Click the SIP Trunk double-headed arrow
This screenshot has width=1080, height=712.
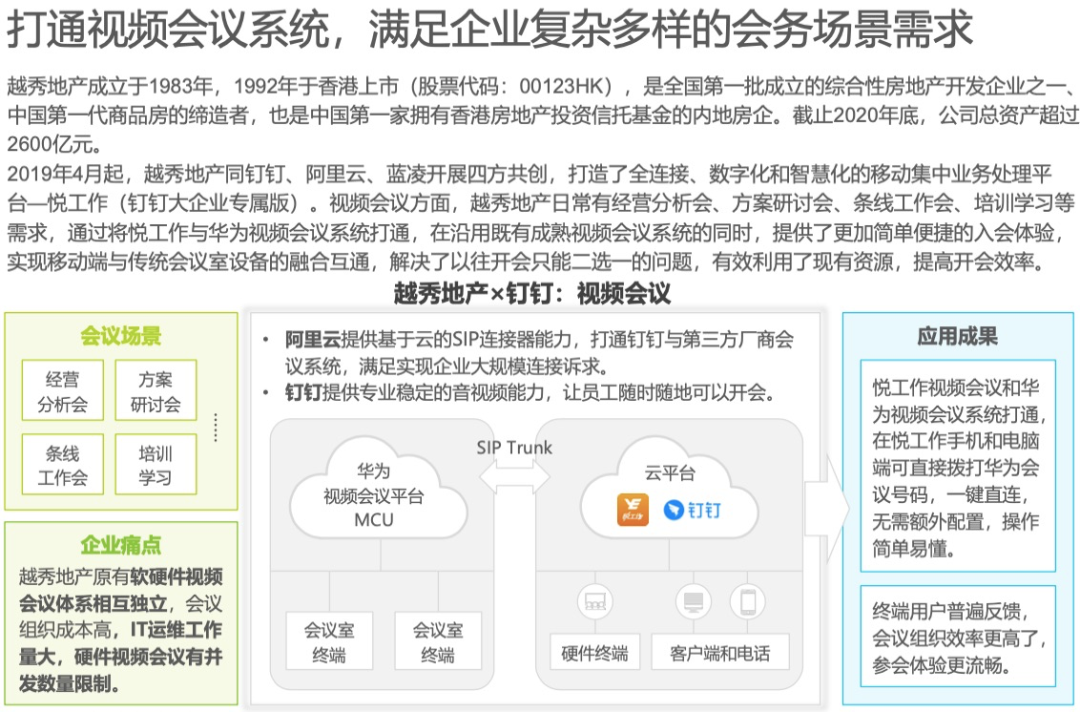point(514,476)
